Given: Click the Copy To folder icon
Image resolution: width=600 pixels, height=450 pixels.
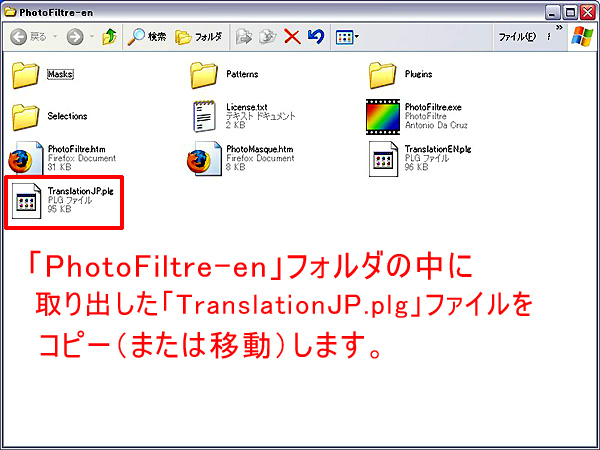Looking at the screenshot, I should click(x=267, y=37).
